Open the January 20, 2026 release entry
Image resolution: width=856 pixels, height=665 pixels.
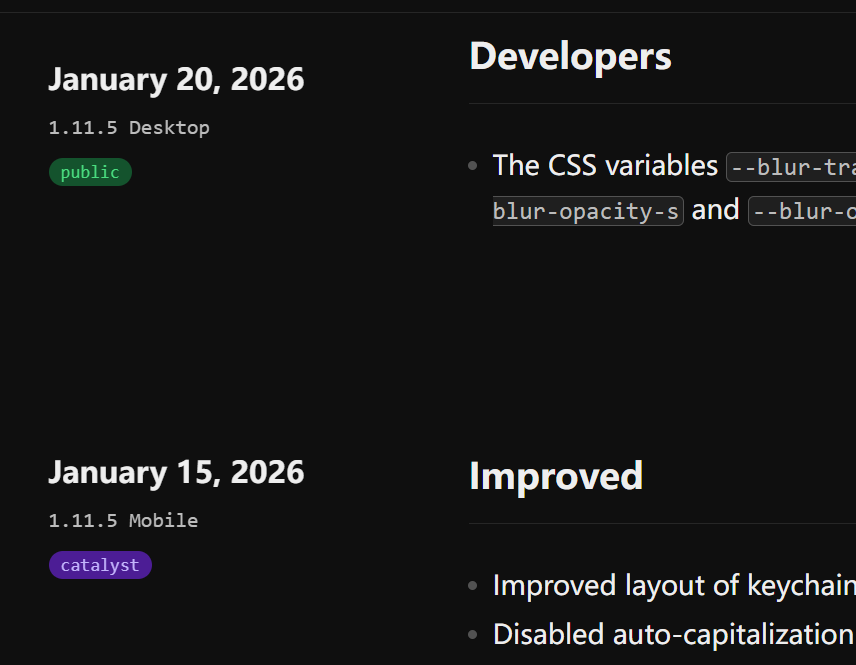tap(176, 79)
